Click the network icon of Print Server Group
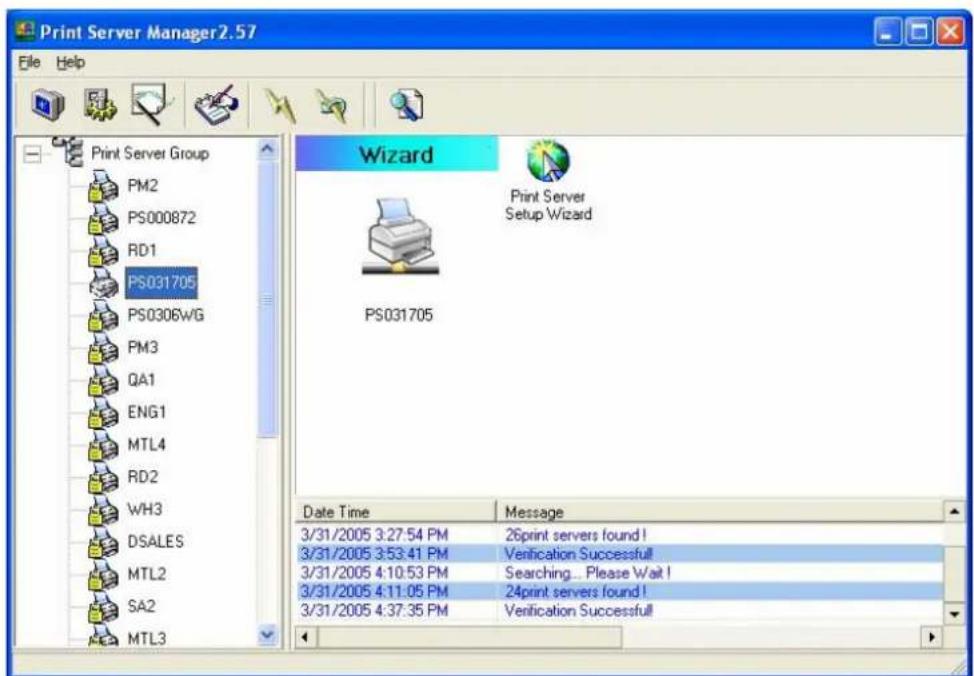This screenshot has height=676, width=974. tap(67, 151)
